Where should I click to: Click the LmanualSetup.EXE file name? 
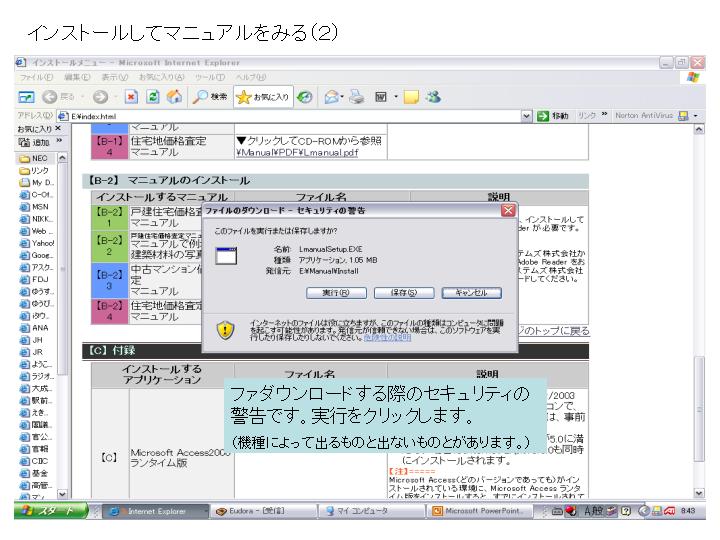click(331, 249)
